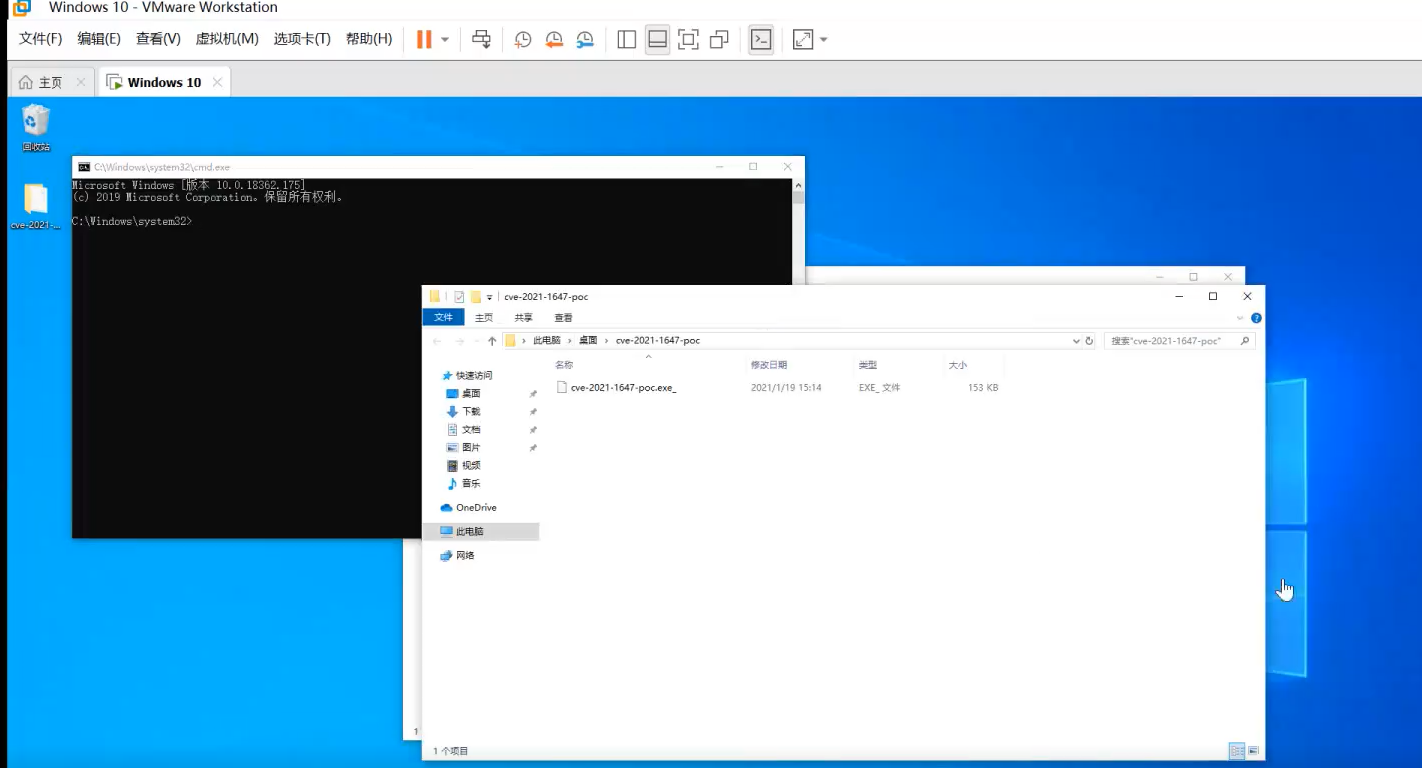Screen dimensions: 1422x768
Task: Open 下载 in the navigation pane
Action: [x=471, y=412]
